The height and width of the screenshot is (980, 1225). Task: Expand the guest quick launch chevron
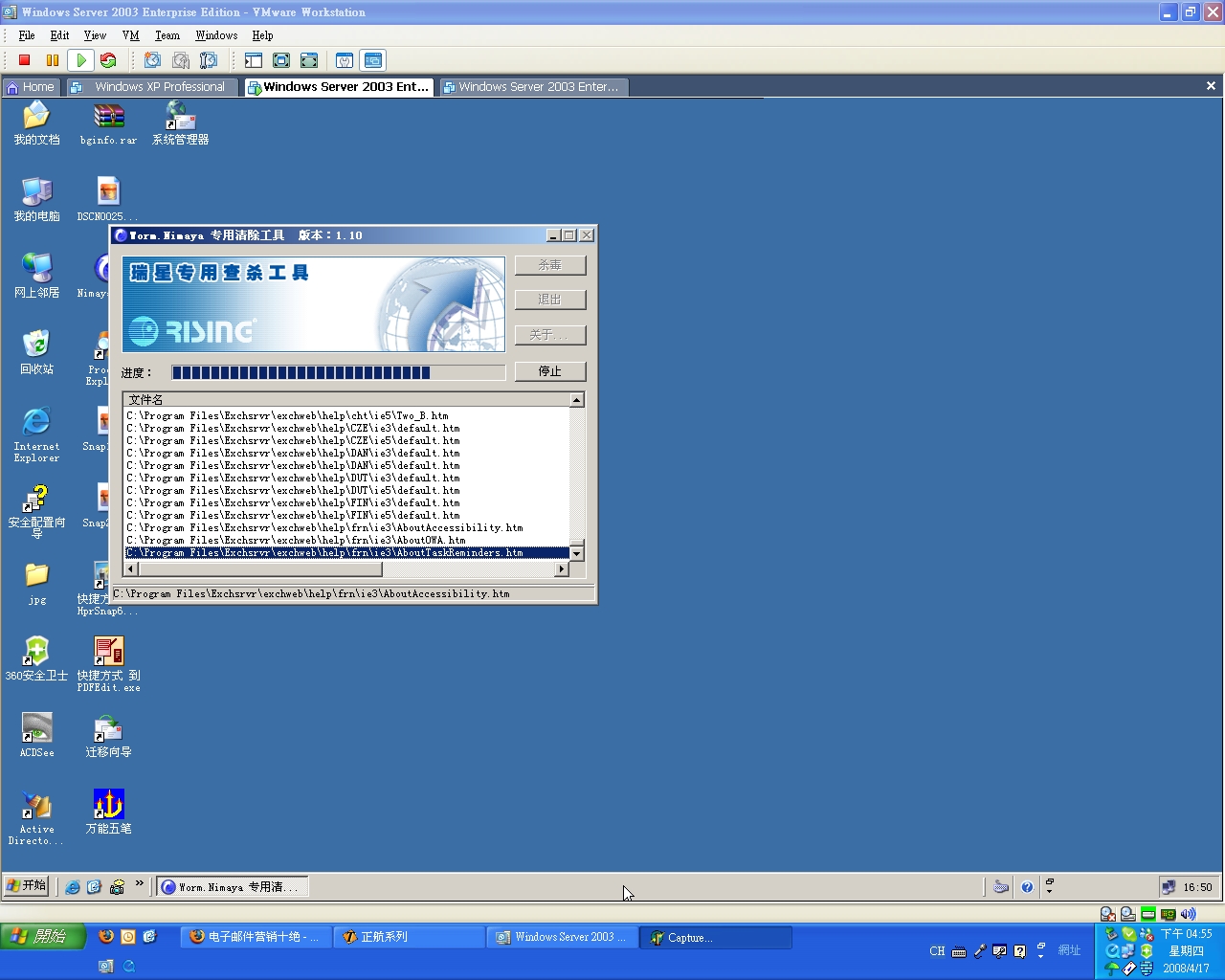140,884
